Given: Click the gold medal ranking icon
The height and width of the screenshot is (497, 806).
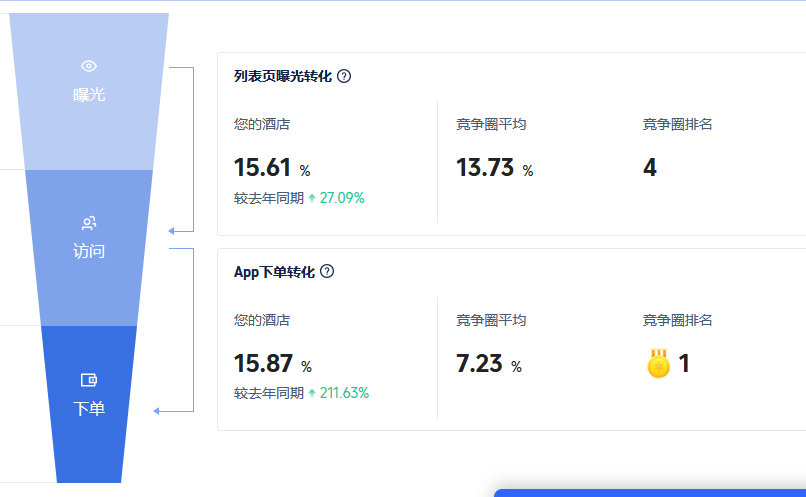Looking at the screenshot, I should coord(658,363).
